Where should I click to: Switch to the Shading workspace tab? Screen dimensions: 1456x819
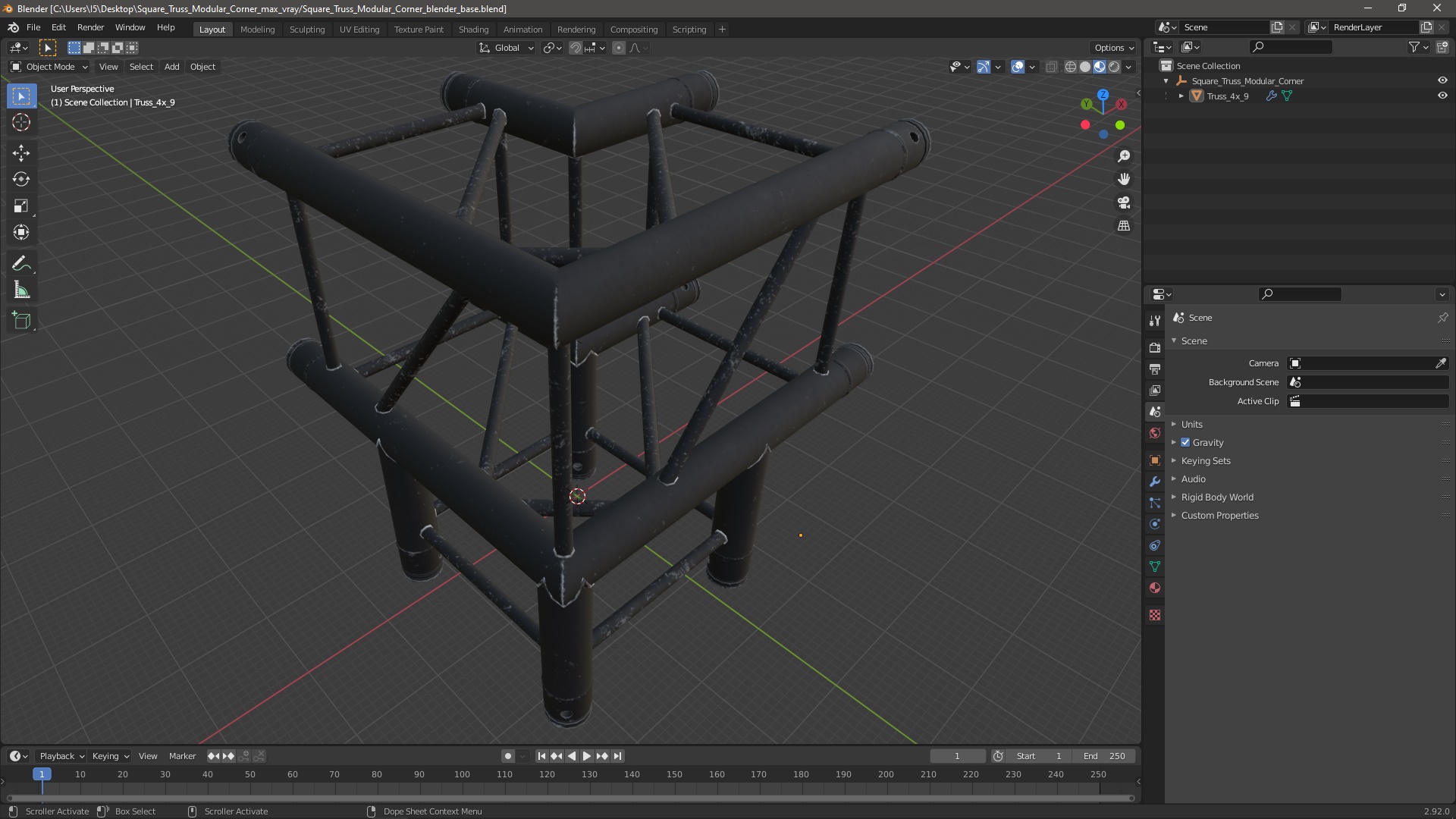pyautogui.click(x=473, y=30)
